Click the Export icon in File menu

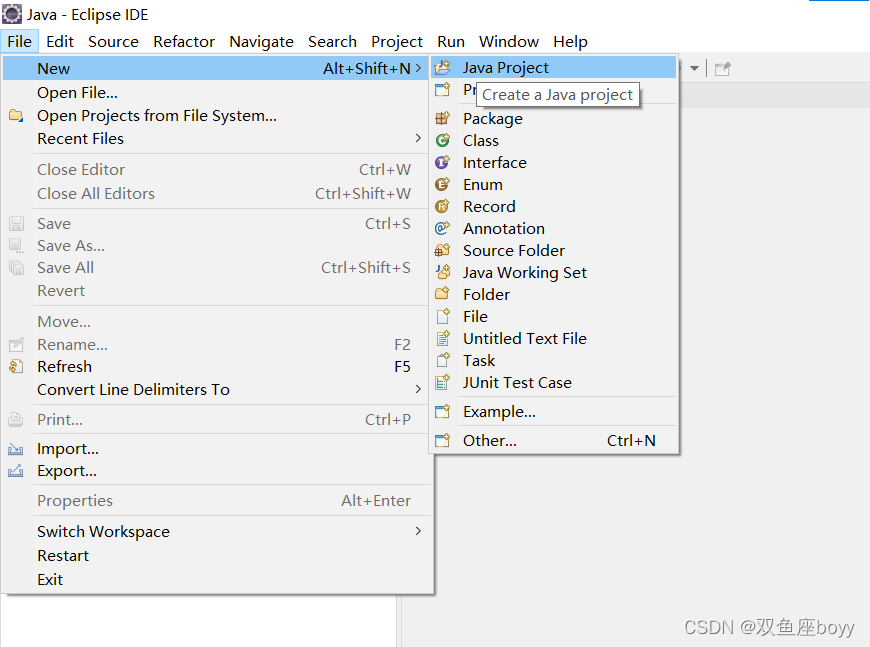tap(16, 471)
